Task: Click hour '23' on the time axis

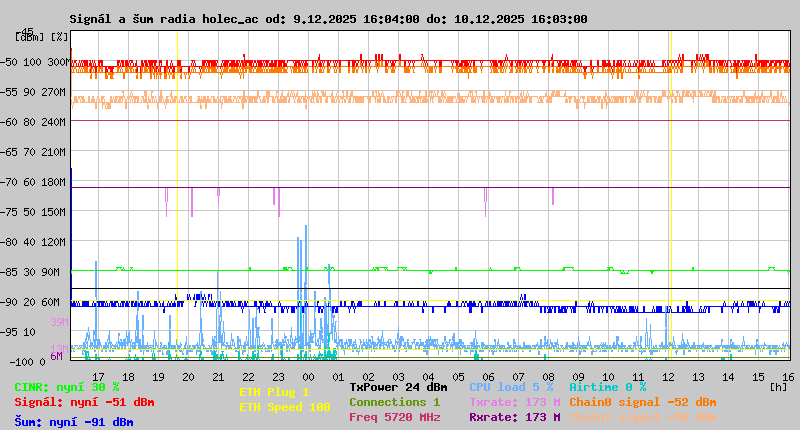Action: pos(279,377)
